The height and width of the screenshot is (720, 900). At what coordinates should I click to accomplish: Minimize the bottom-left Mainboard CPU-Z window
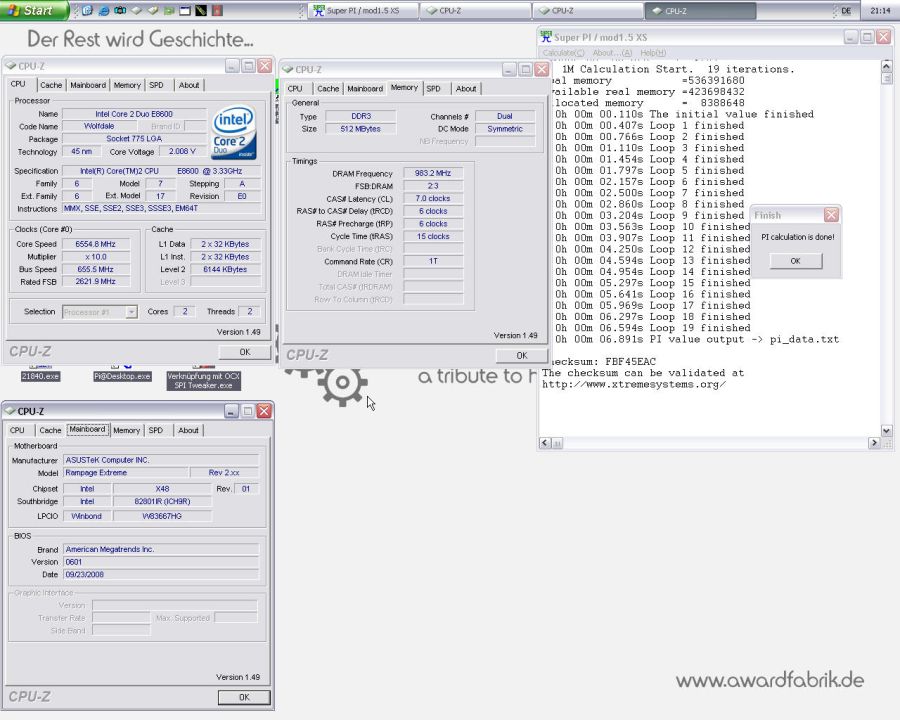tap(231, 411)
